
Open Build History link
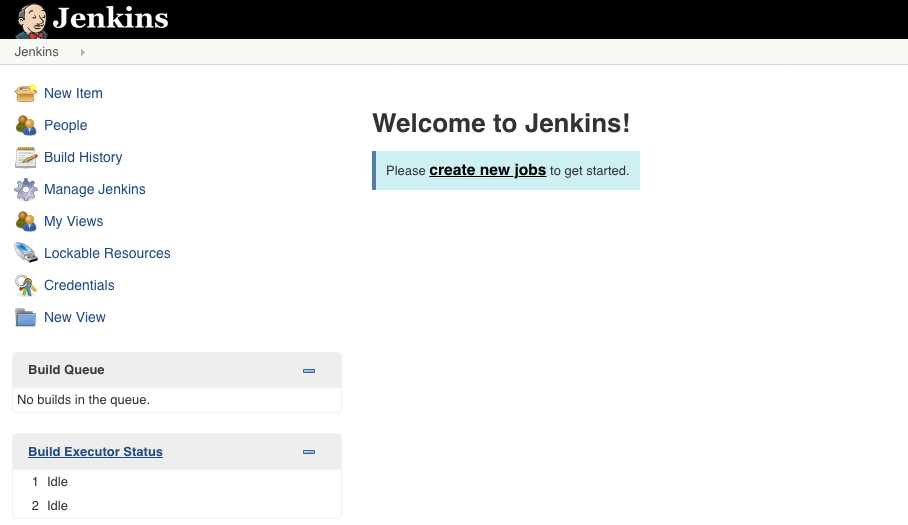click(x=83, y=157)
